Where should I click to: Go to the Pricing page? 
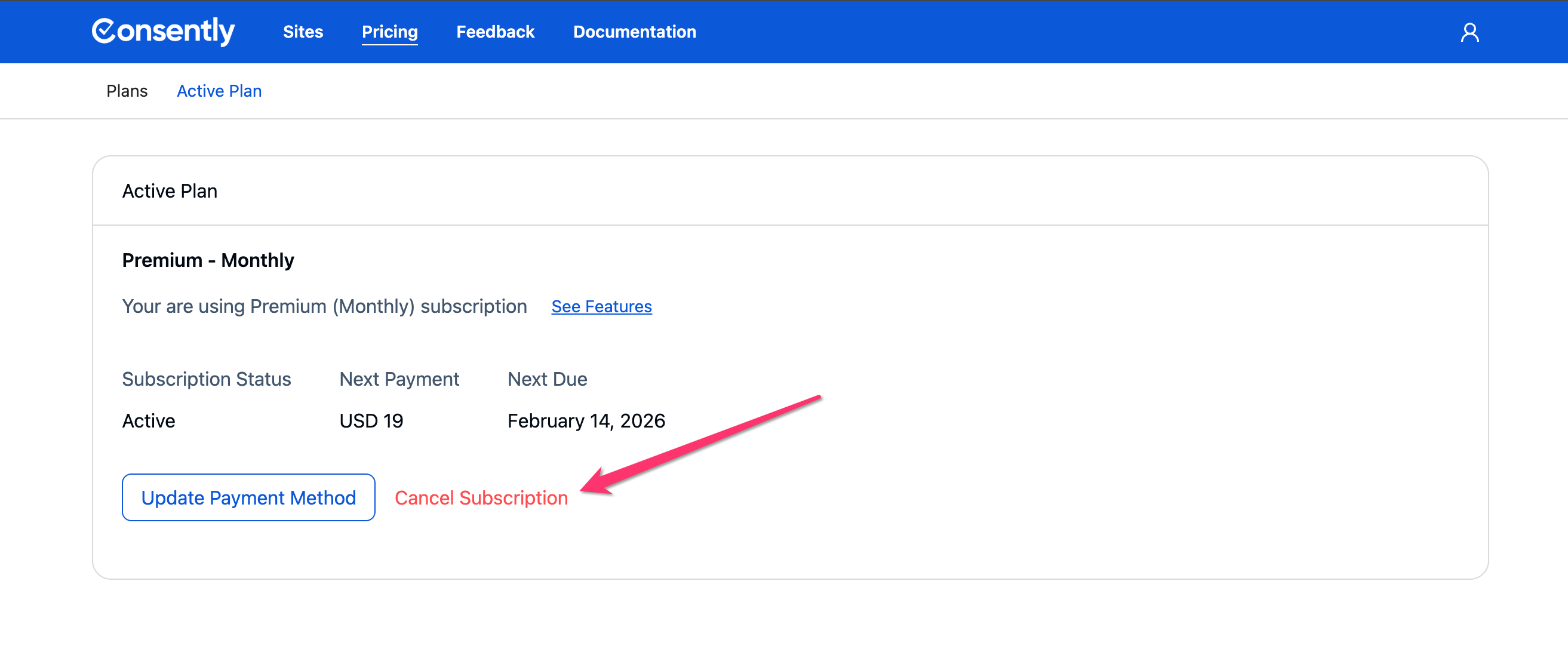point(389,32)
